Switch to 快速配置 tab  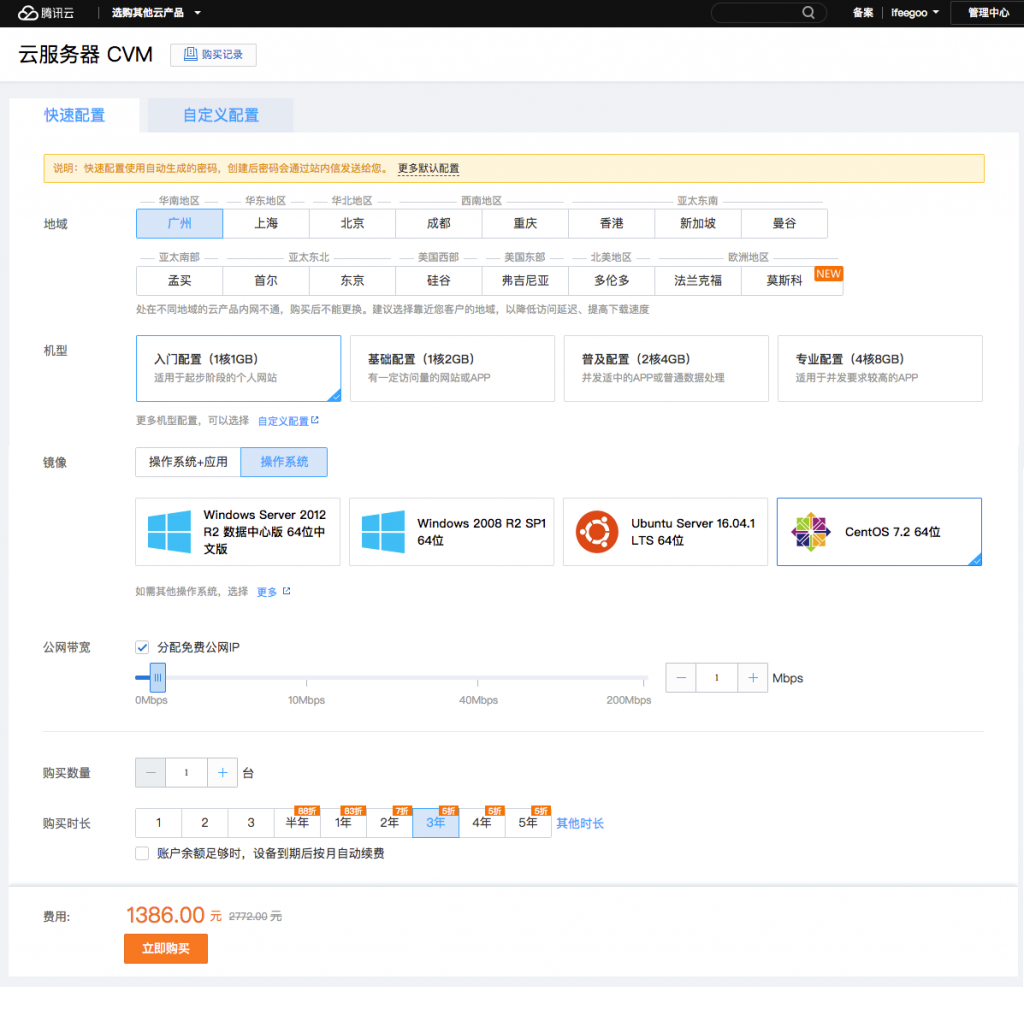point(74,116)
